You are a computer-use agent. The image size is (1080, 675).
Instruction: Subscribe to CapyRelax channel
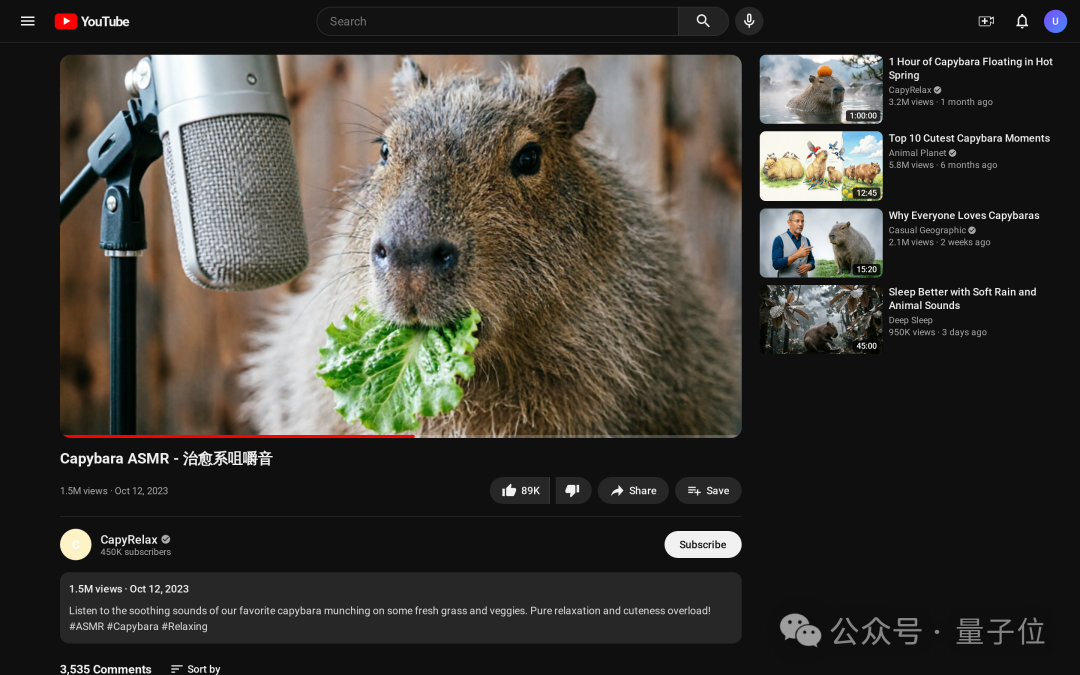(x=702, y=544)
